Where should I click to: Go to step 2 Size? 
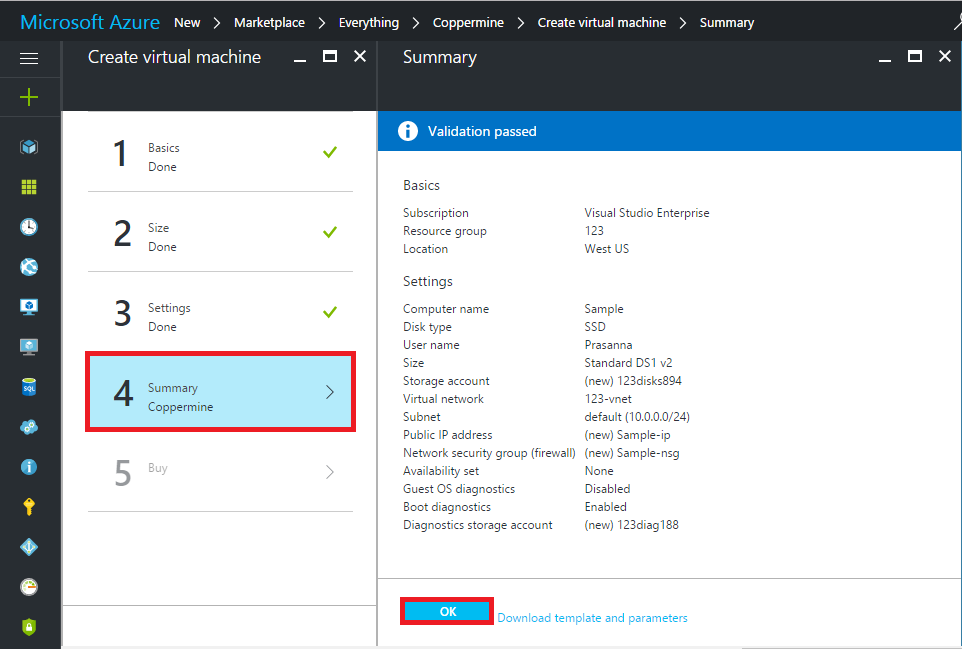(x=220, y=236)
